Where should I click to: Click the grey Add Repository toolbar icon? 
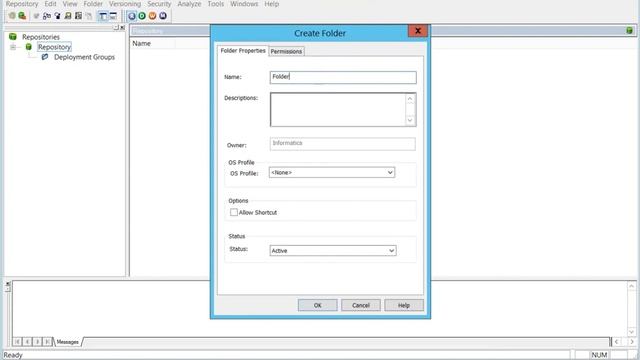point(12,16)
